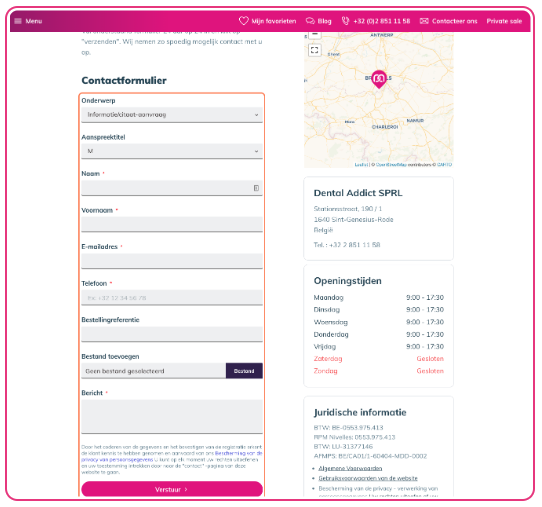Open the Private sale menu item
This screenshot has width=542, height=507.
(504, 21)
